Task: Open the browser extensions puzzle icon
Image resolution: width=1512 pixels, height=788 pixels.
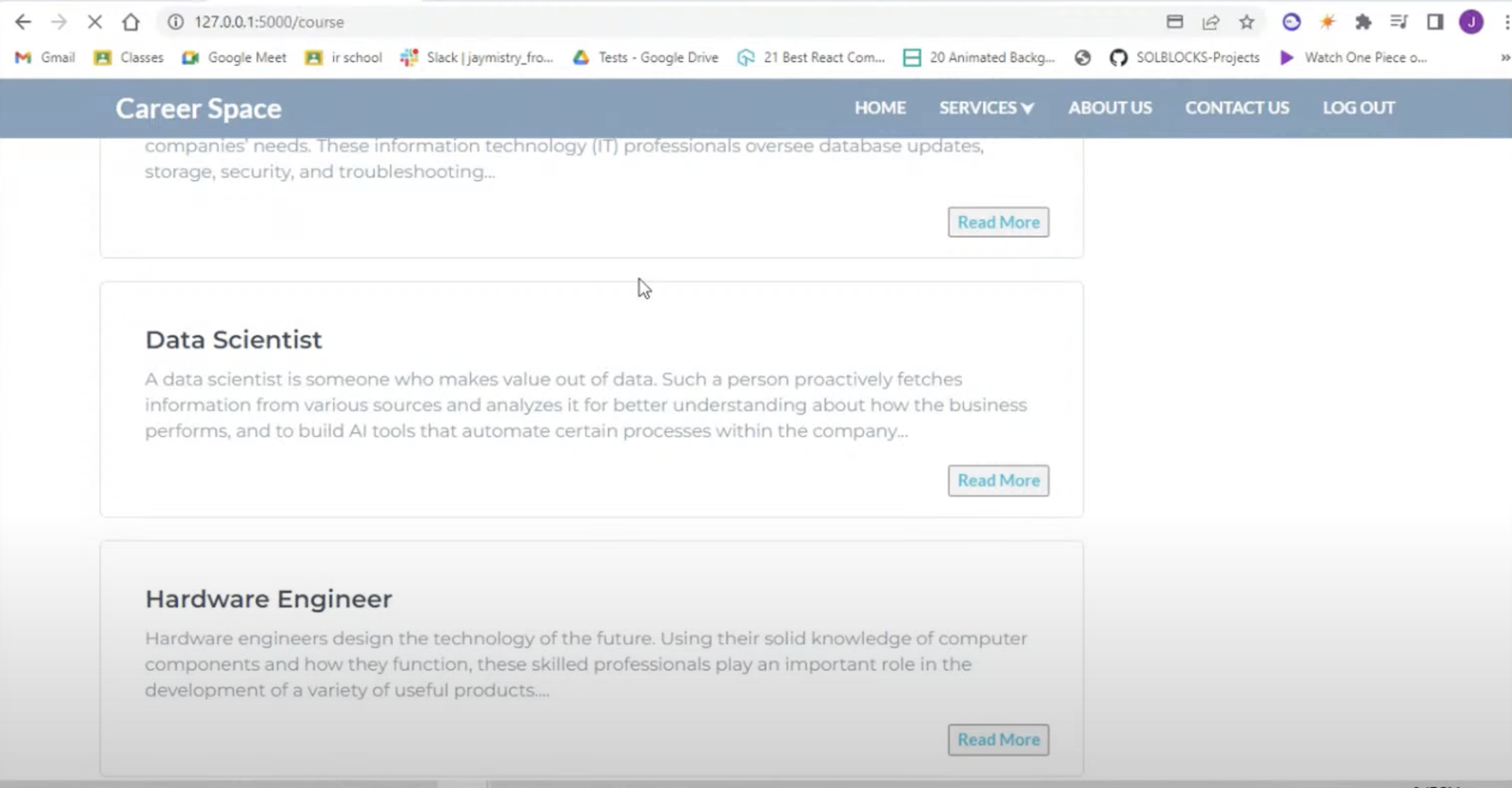Action: click(x=1363, y=22)
